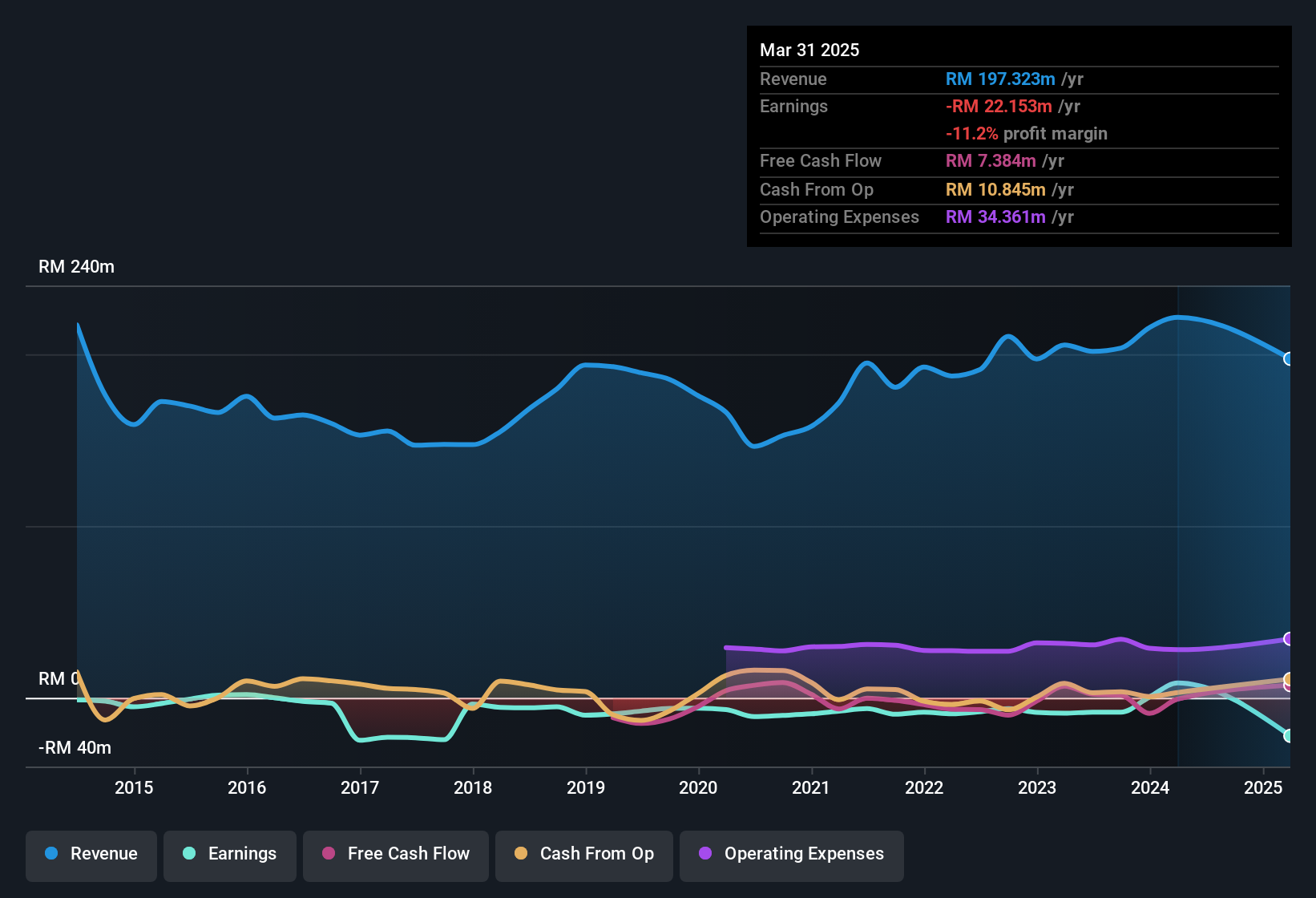The image size is (1316, 898).
Task: Click the Earnings endpoint marker on chart
Action: point(1288,736)
